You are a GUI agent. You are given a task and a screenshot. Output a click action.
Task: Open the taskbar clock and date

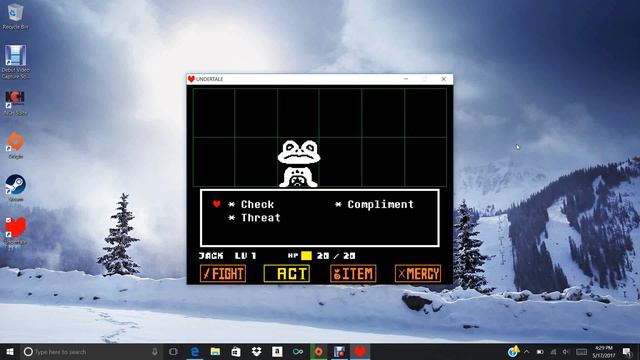604,351
